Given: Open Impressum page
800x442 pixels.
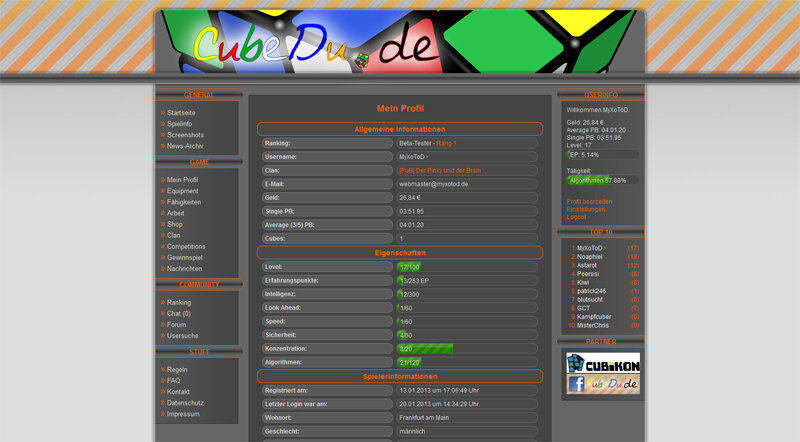Looking at the screenshot, I should 183,414.
